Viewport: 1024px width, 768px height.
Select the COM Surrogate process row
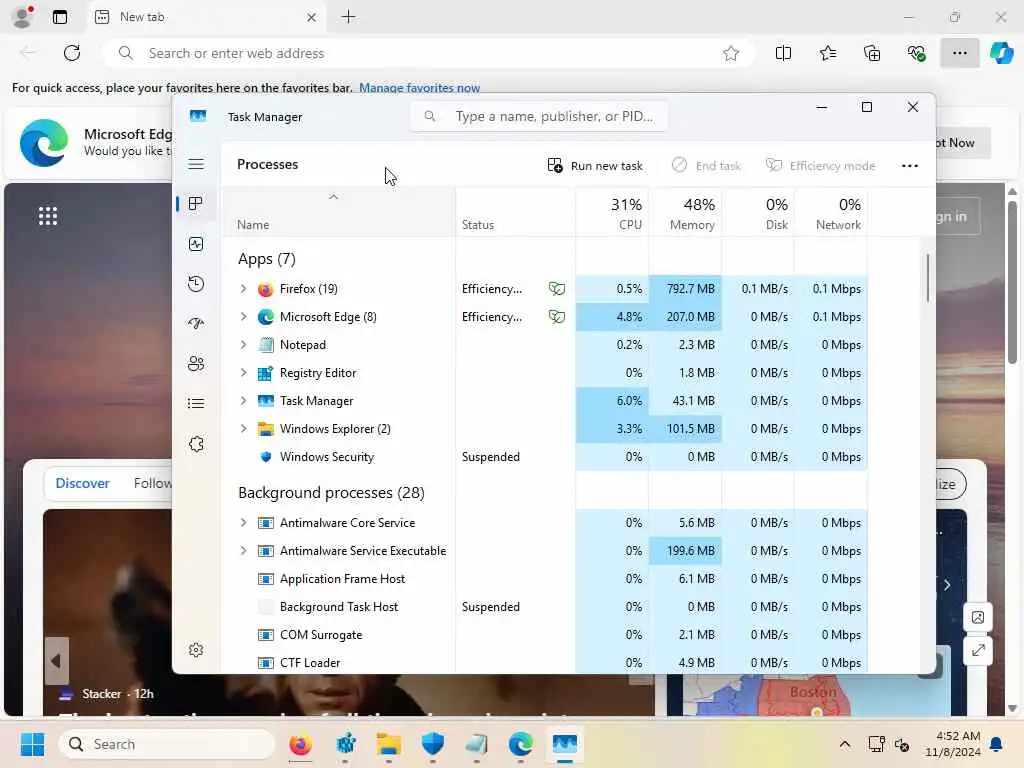click(x=545, y=635)
